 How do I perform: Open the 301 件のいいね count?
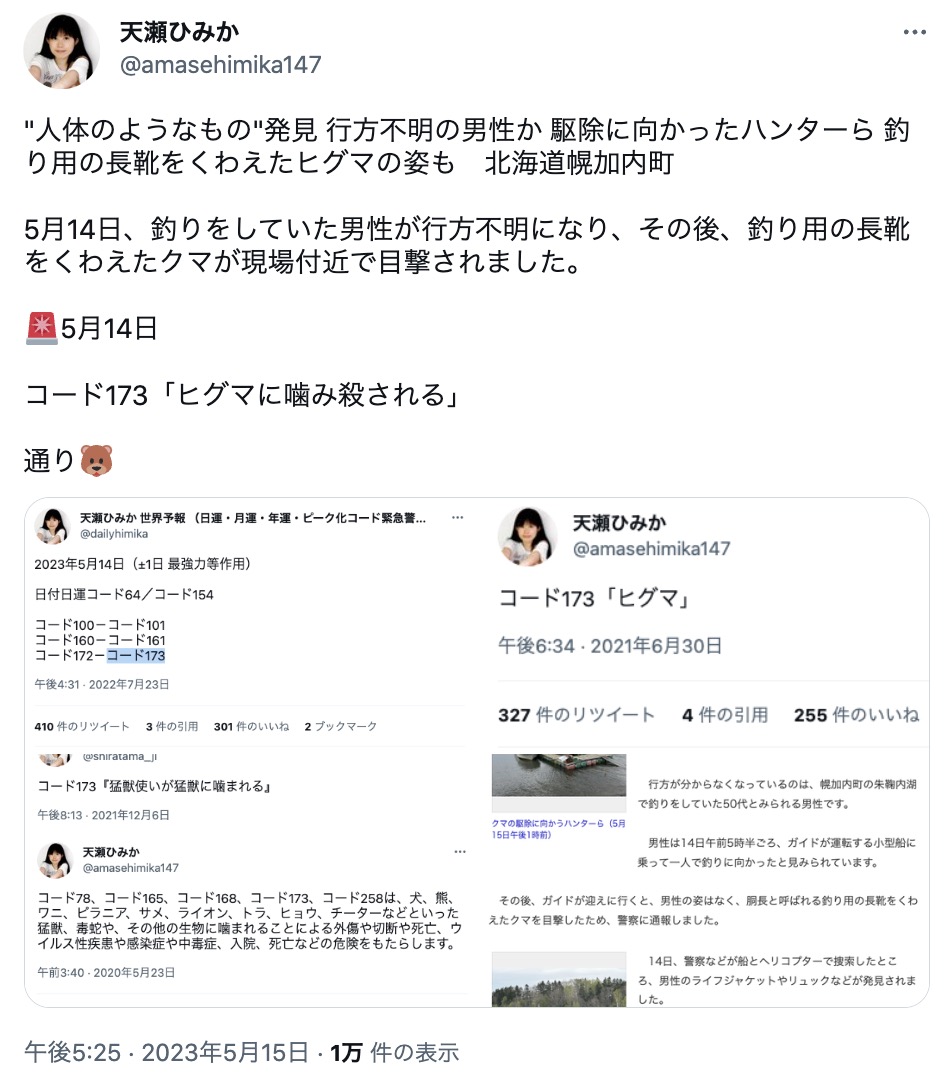click(252, 726)
